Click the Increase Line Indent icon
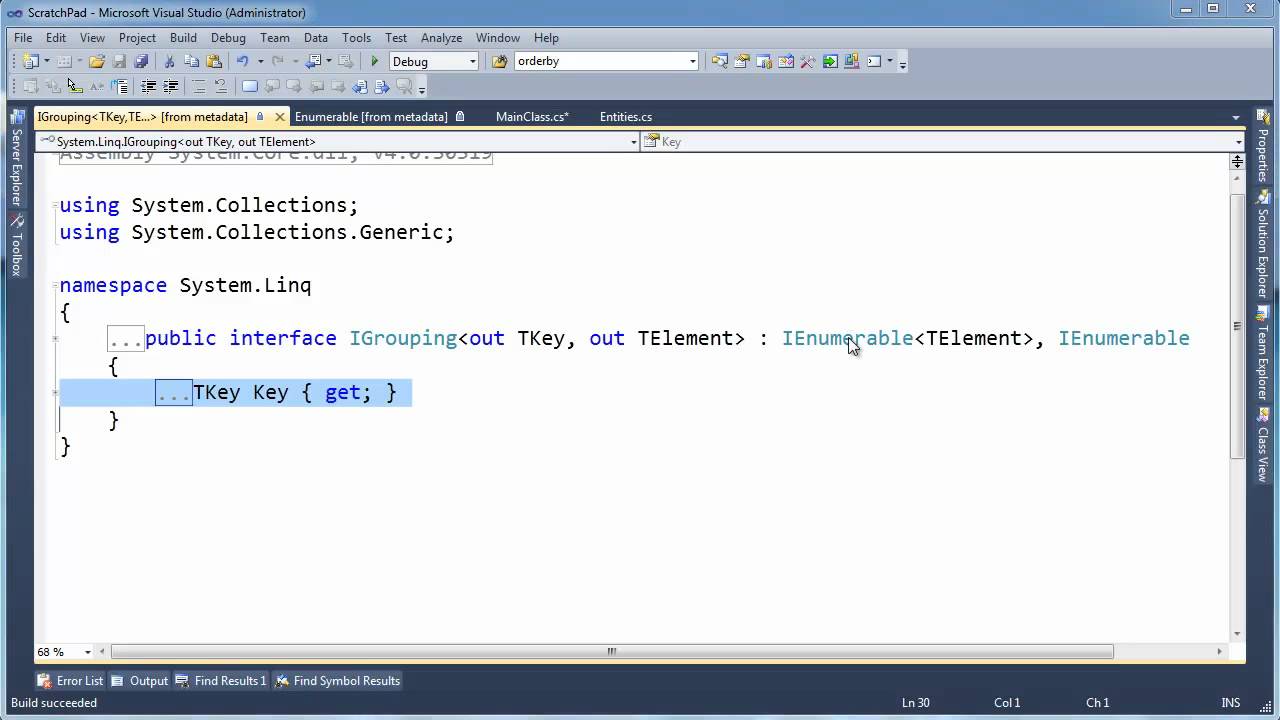1280x720 pixels. [x=171, y=87]
